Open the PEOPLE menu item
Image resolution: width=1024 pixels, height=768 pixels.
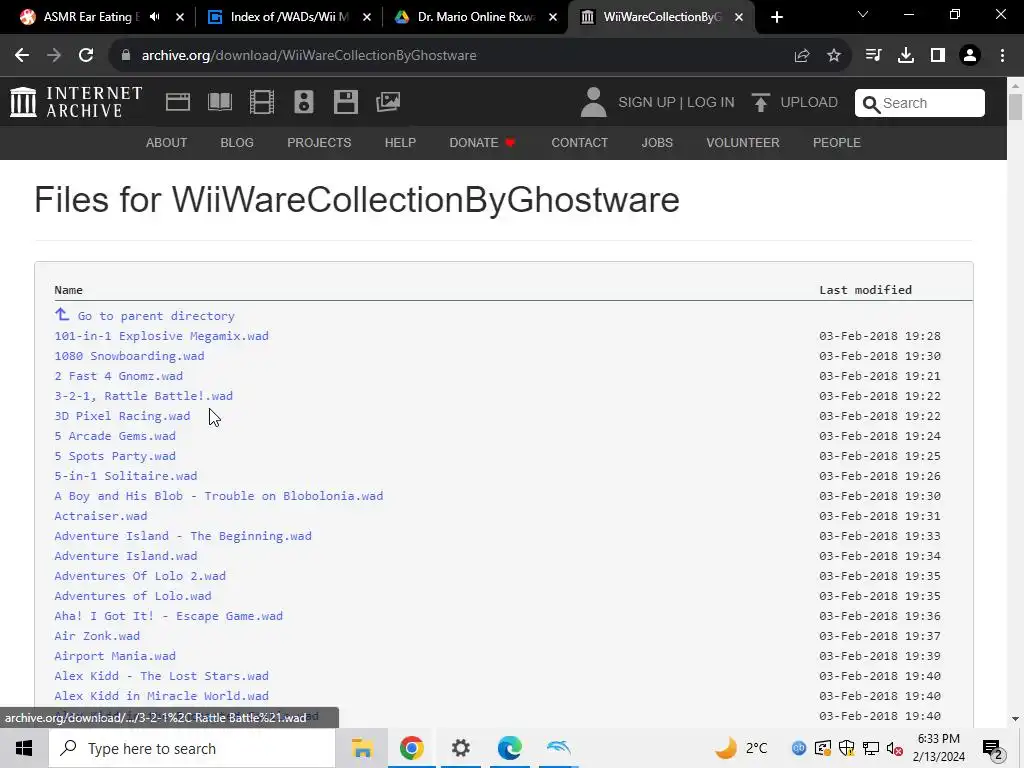point(837,142)
